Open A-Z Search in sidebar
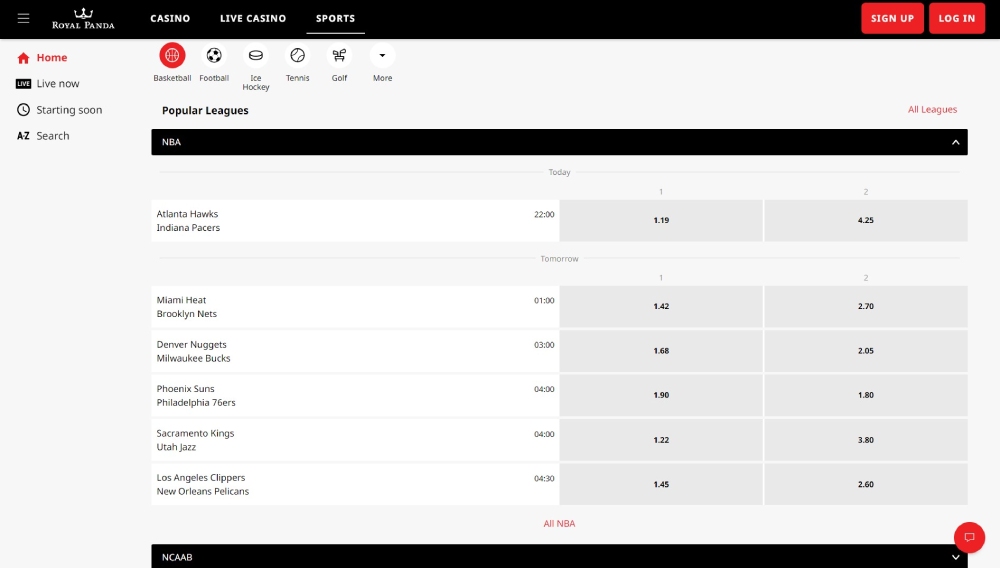The height and width of the screenshot is (568, 1000). pyautogui.click(x=43, y=136)
